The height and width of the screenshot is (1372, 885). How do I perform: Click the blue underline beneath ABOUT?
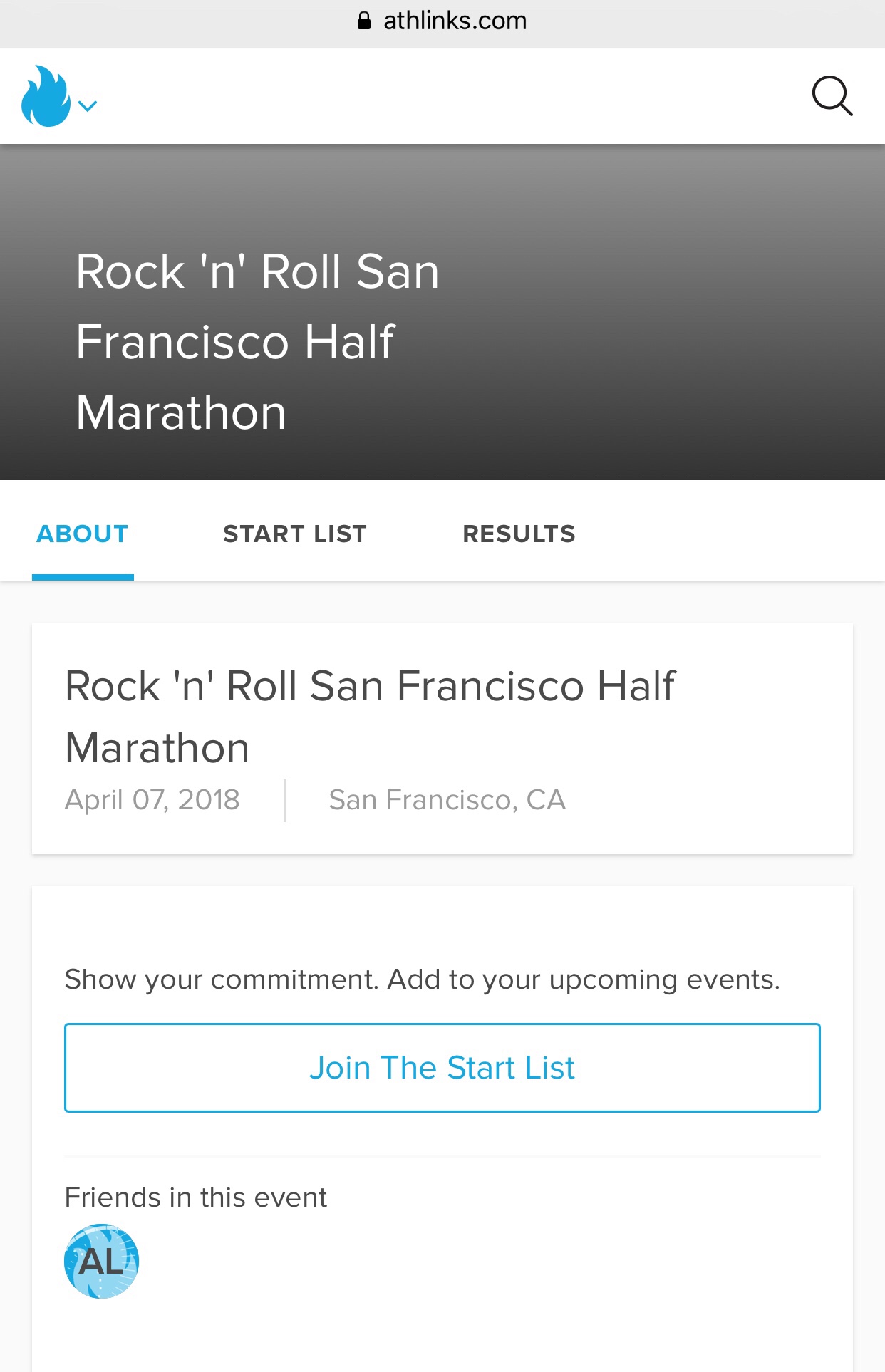(x=83, y=577)
